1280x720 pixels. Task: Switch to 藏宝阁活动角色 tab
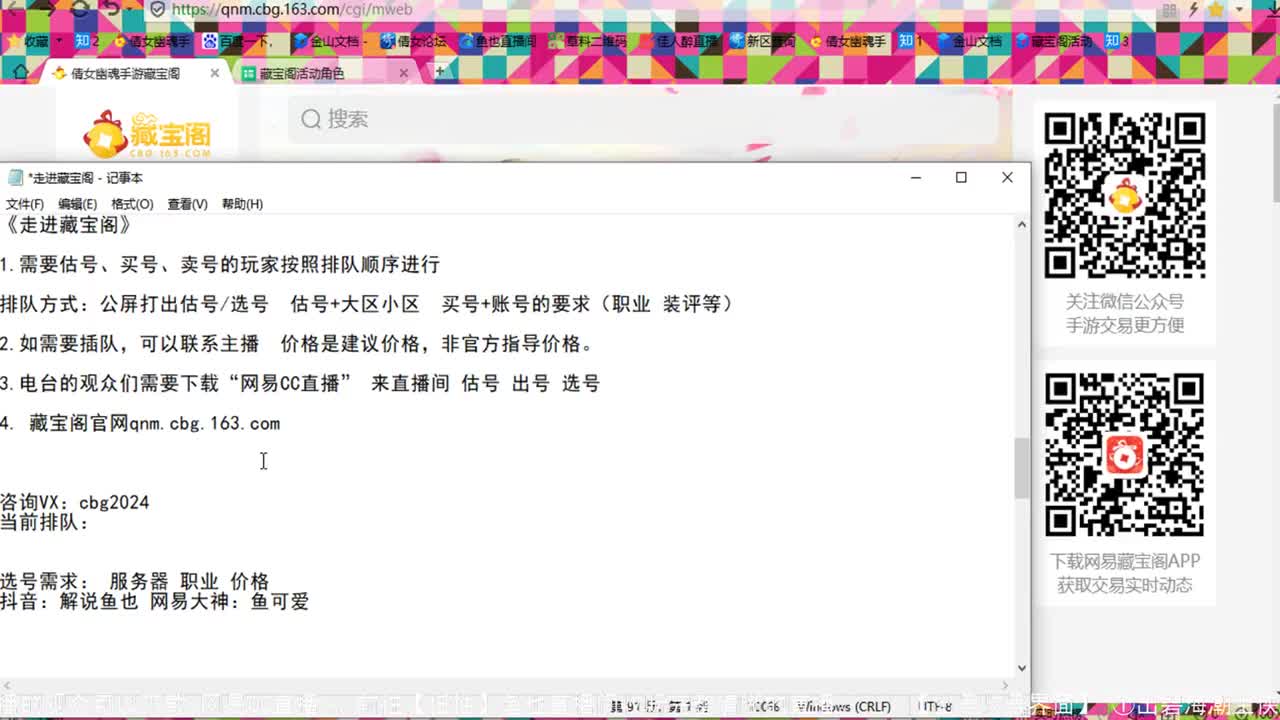click(301, 73)
